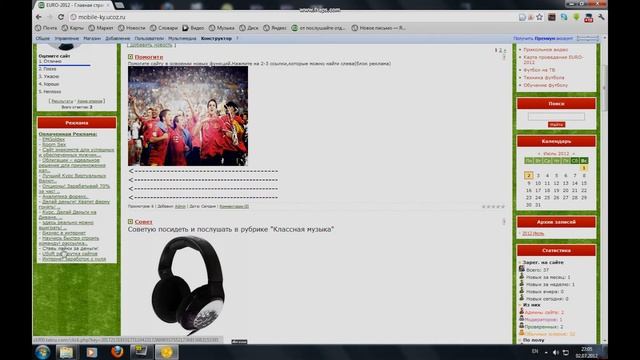Open the Маркет bookmark

coord(101,28)
